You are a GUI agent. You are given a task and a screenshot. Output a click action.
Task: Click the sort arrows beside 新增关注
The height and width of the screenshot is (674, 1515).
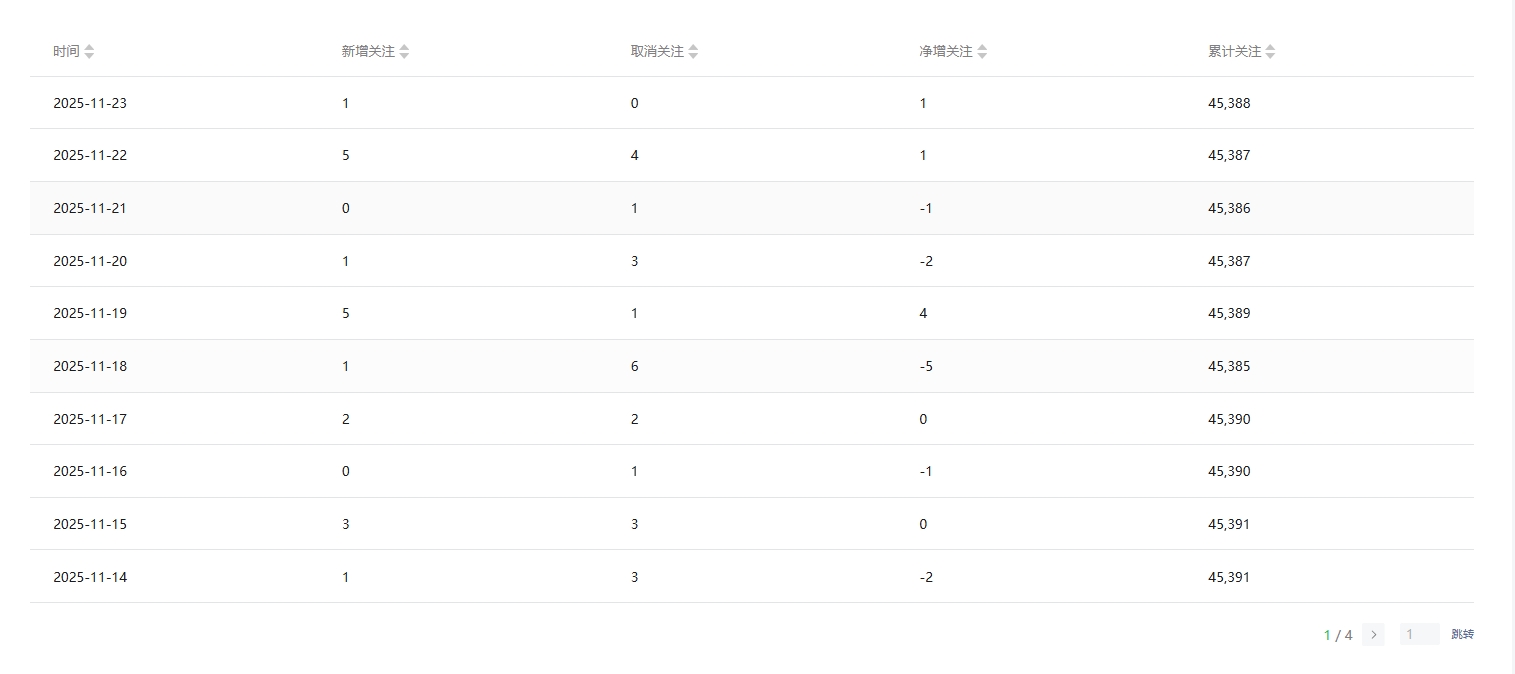(x=404, y=52)
